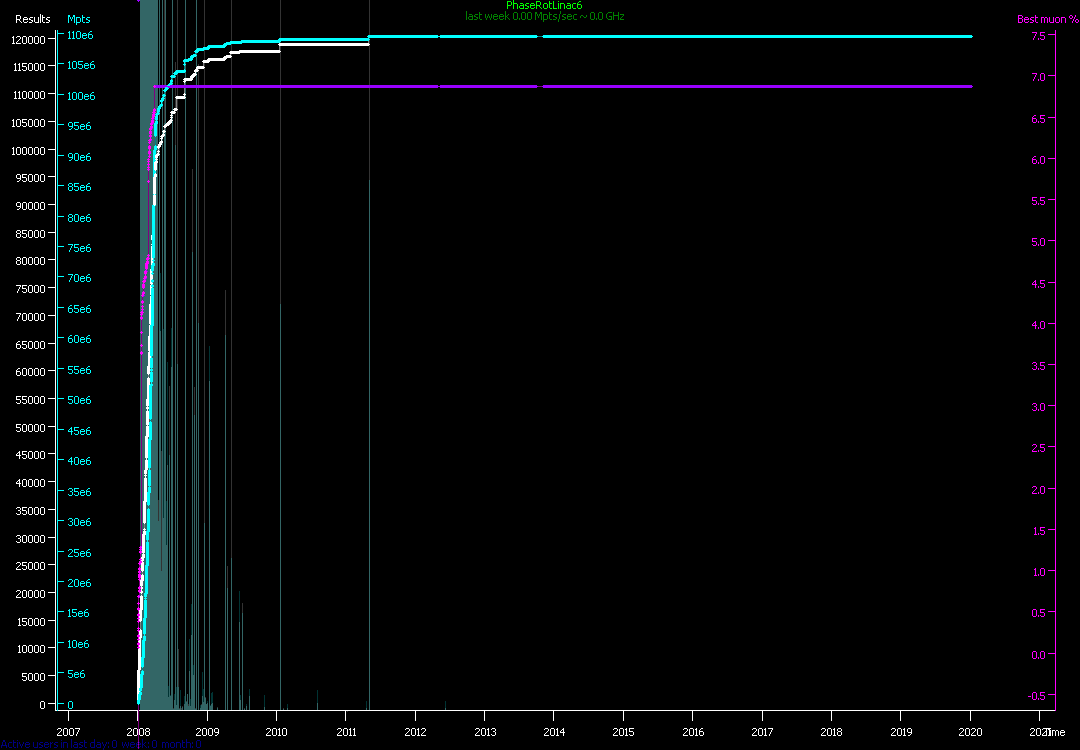Image resolution: width=1080 pixels, height=750 pixels.
Task: Click the 60000 Results axis tick label
Action: pyautogui.click(x=32, y=372)
